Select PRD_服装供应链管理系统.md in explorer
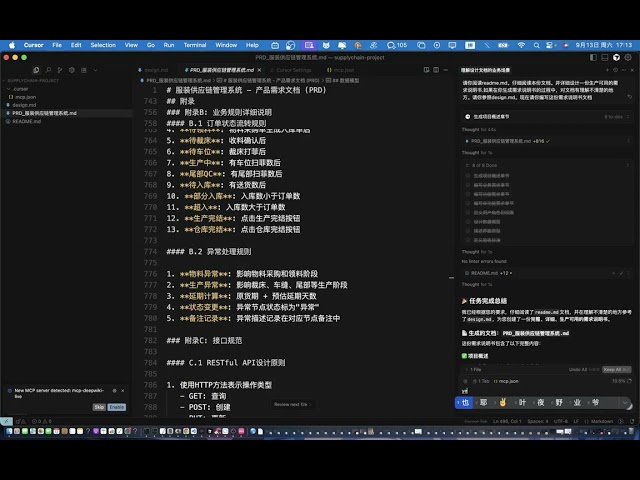The image size is (640, 480). (44, 113)
